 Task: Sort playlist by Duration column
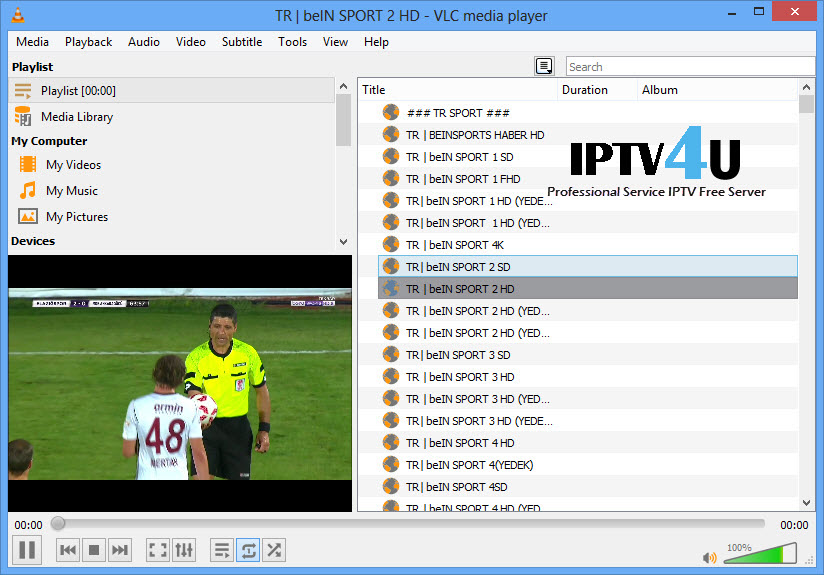tap(598, 90)
